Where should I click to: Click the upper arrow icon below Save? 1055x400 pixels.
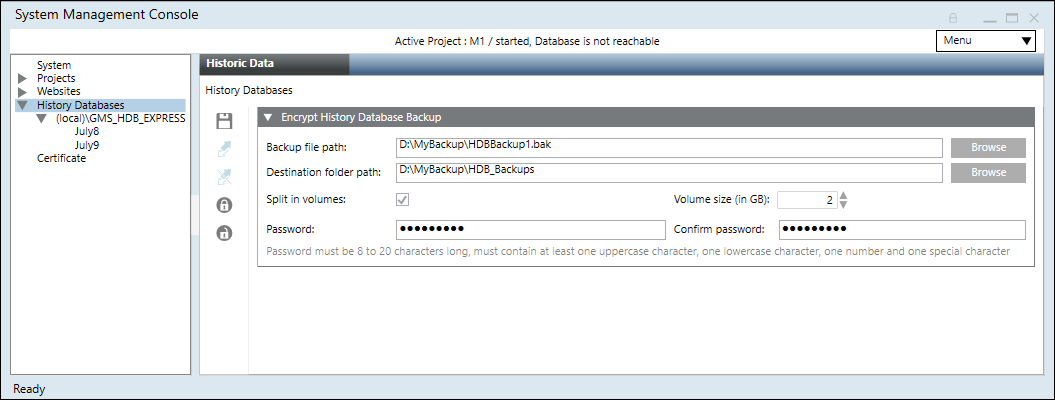tap(225, 150)
